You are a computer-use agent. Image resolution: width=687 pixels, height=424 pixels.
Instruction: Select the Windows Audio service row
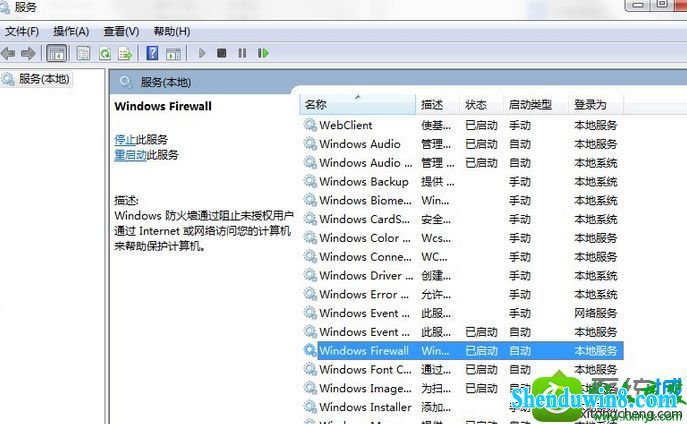click(x=462, y=144)
